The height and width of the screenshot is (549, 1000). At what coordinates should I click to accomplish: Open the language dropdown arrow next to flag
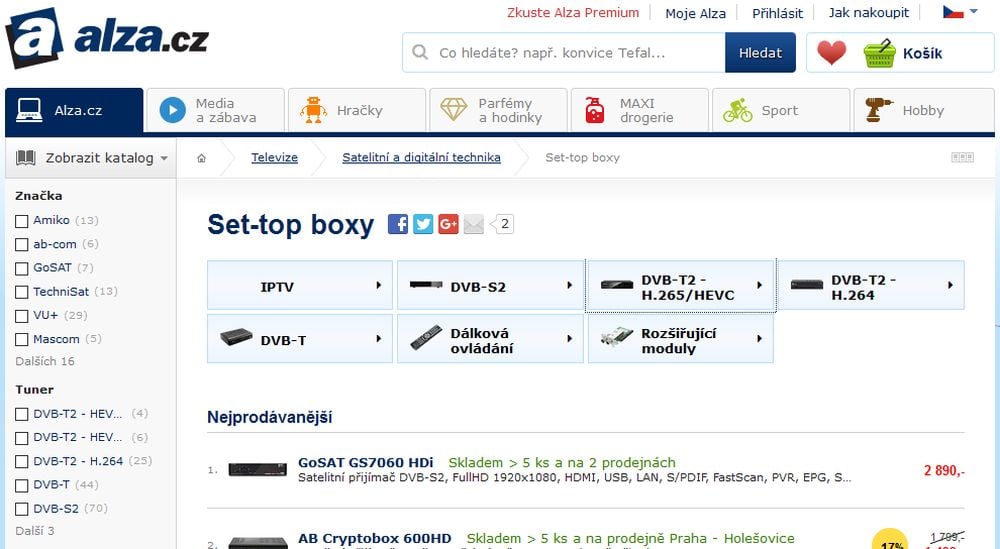tap(973, 11)
